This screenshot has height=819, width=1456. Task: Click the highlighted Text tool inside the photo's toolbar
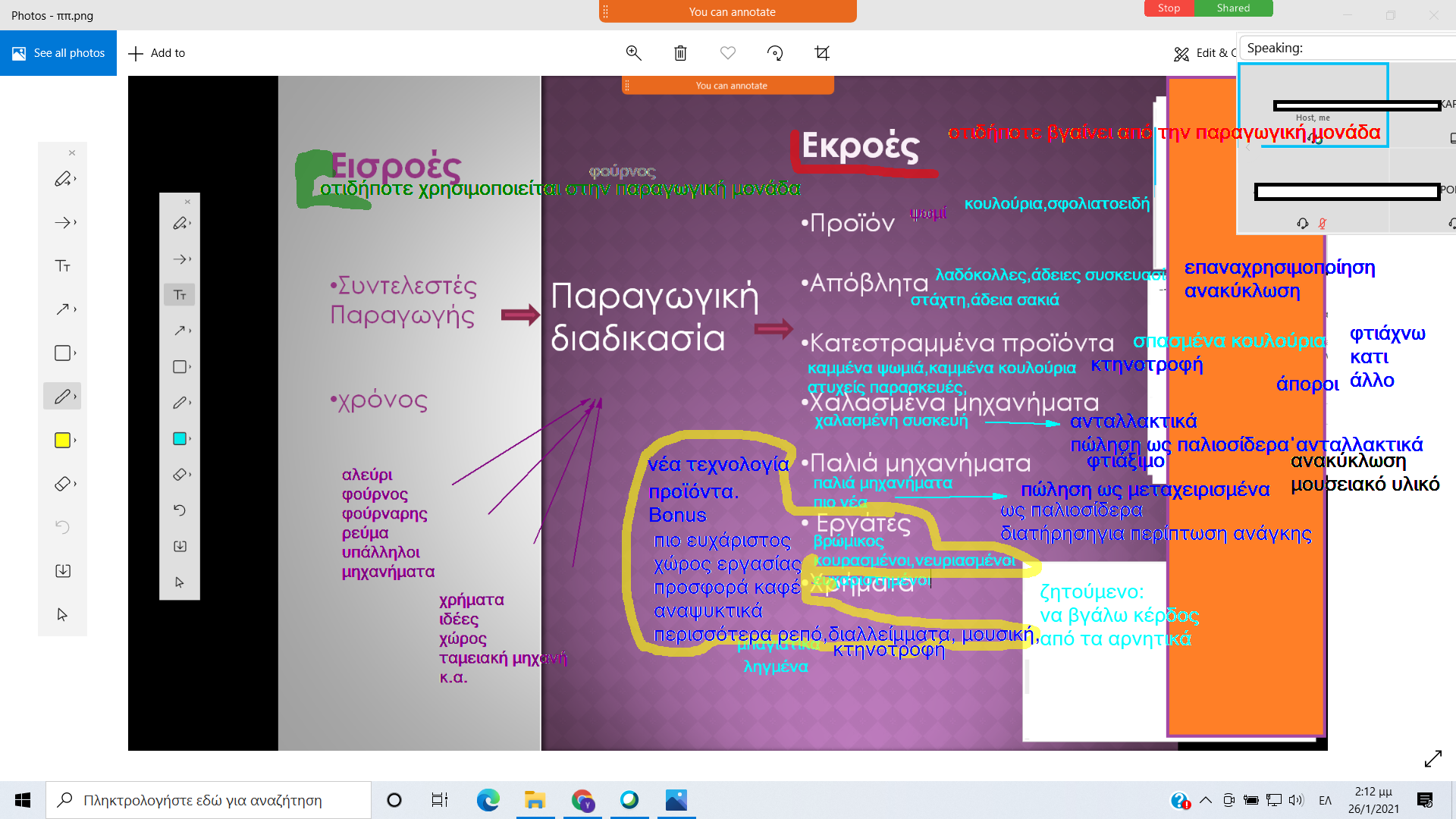[180, 295]
